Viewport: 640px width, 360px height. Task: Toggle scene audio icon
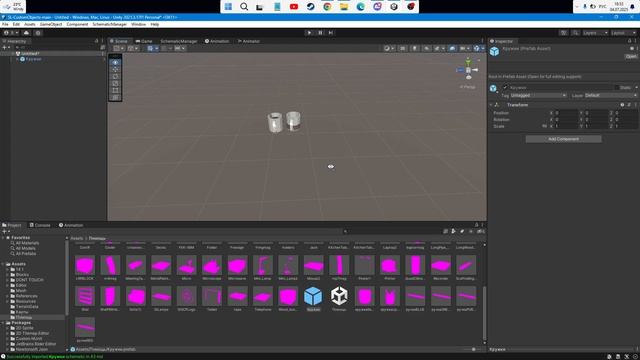pos(427,48)
